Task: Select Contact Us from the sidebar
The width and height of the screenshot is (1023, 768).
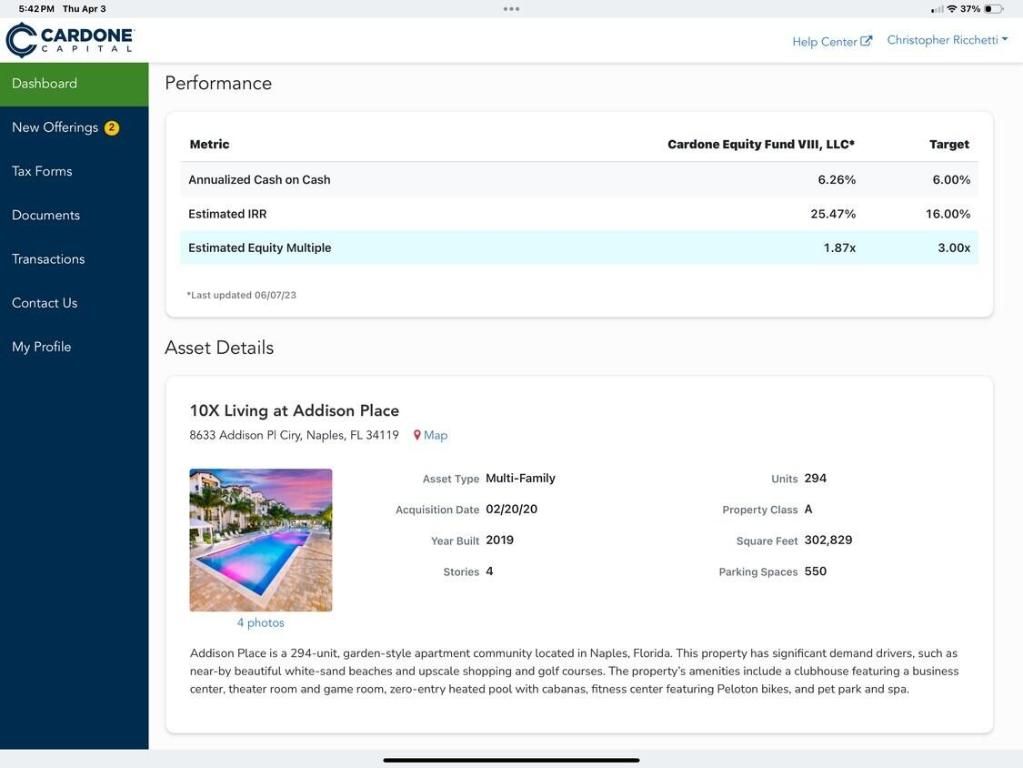Action: pos(44,302)
